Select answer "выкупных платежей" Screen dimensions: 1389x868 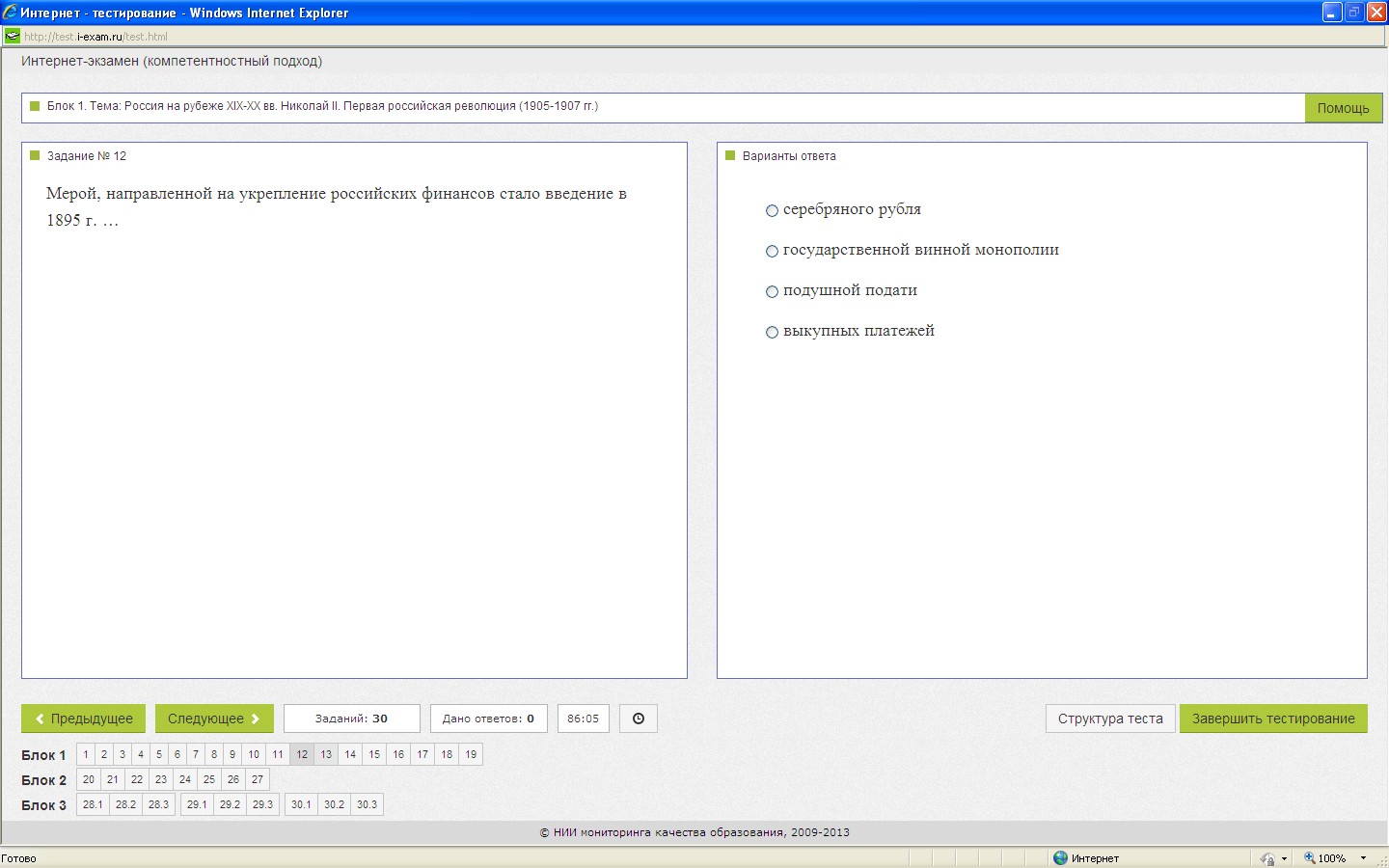click(772, 332)
